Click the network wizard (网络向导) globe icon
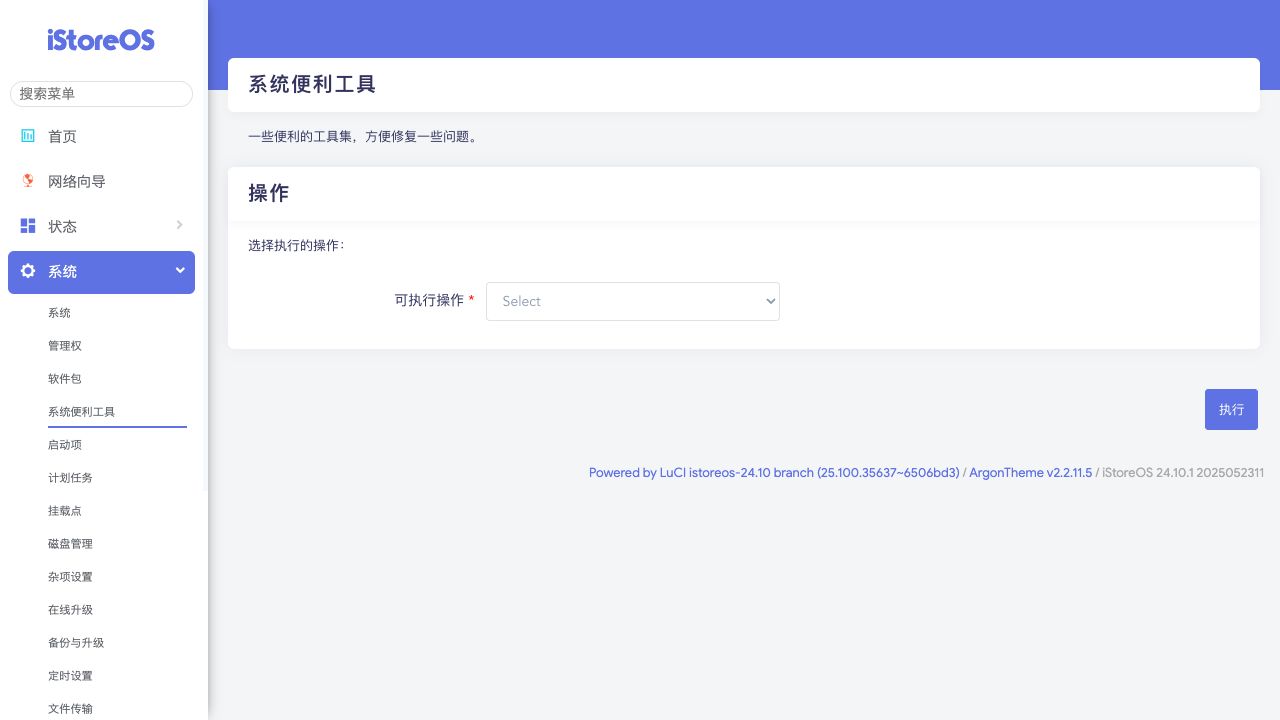 click(28, 181)
